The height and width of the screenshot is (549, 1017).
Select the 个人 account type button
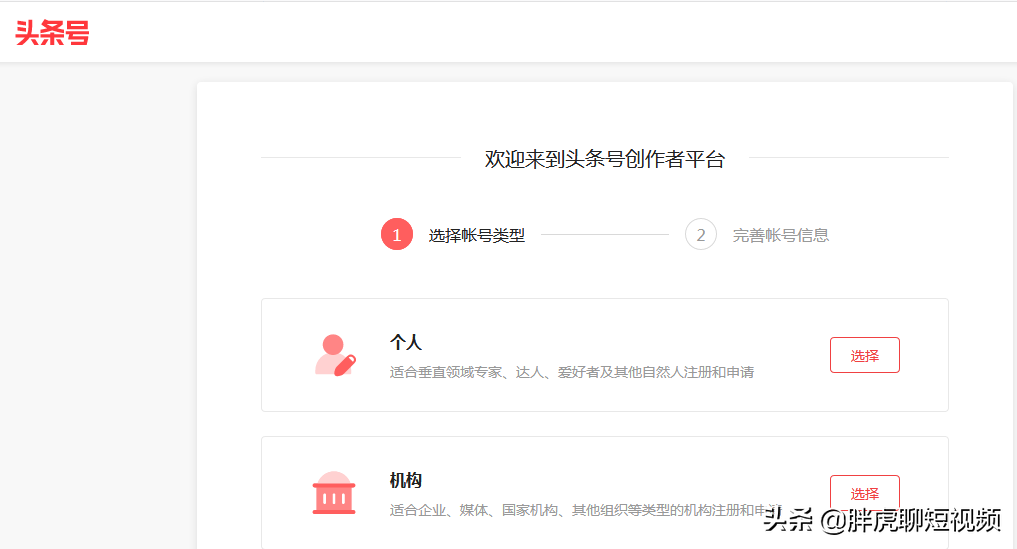(x=865, y=355)
